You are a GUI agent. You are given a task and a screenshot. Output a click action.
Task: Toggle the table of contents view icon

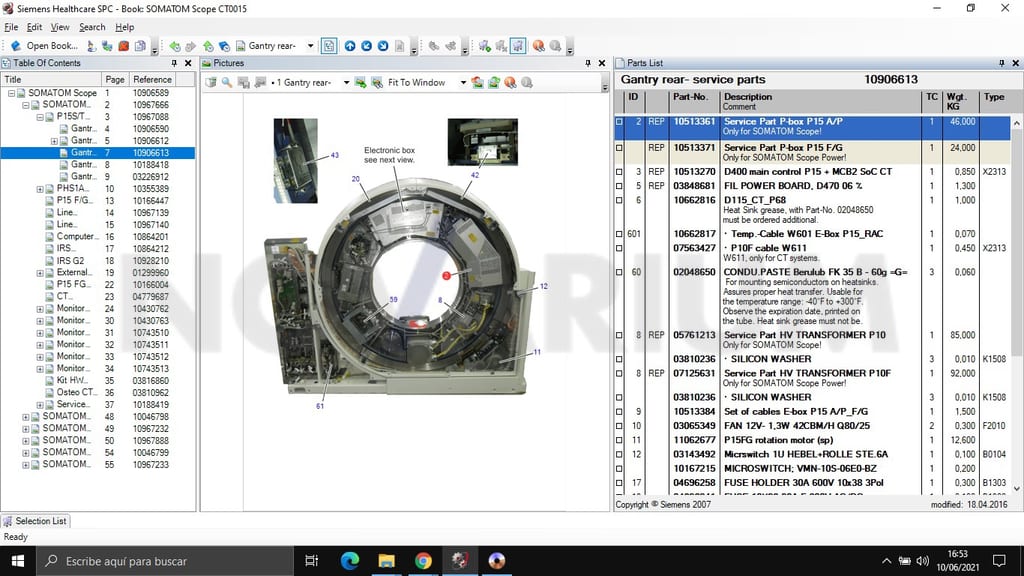tap(329, 46)
